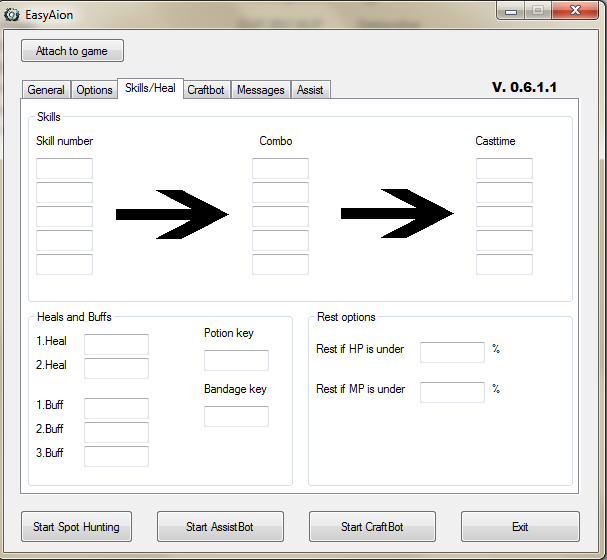This screenshot has width=607, height=560.
Task: Focus the 3.Buff input field
Action: 116,457
